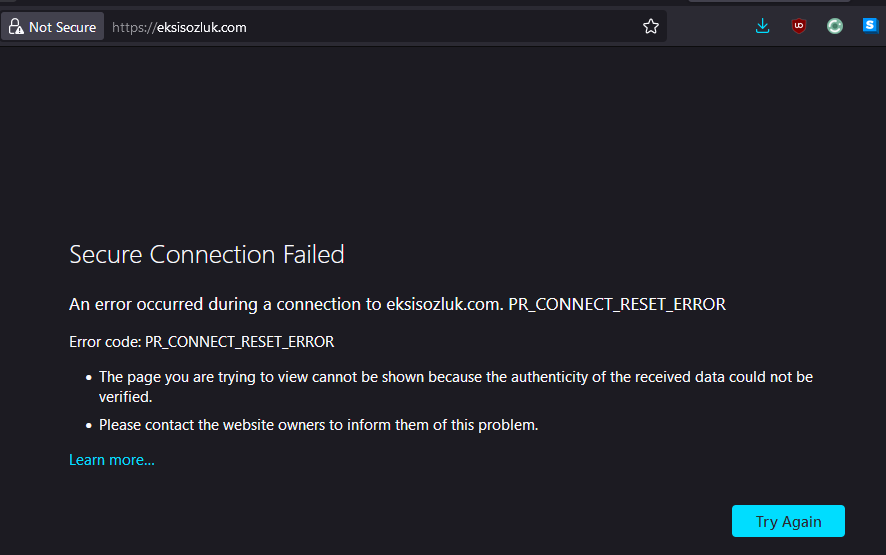Bookmark this page with the star icon
This screenshot has height=555, width=886.
(x=651, y=27)
